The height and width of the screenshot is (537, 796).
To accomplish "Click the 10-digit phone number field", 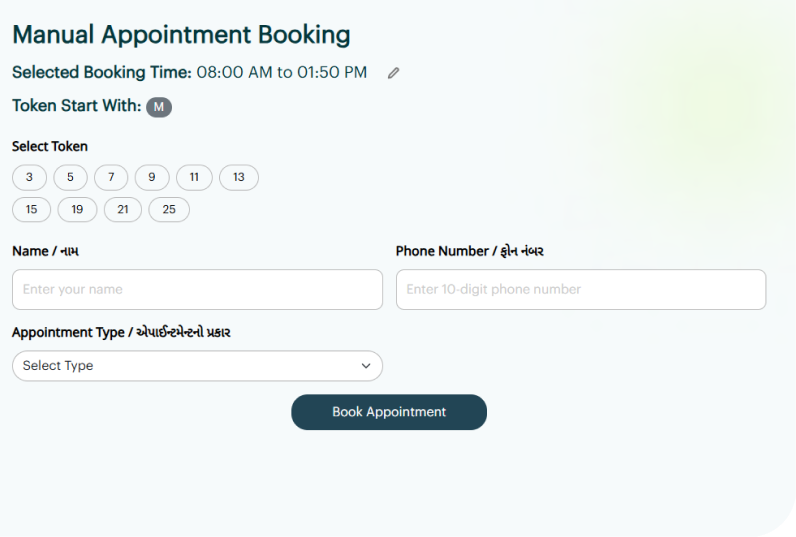I will click(581, 290).
